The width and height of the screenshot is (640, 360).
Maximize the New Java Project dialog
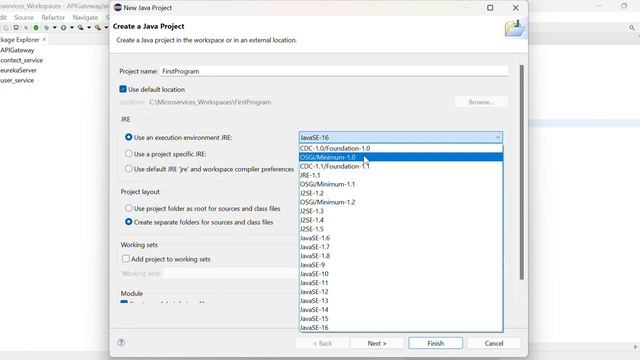tap(490, 8)
